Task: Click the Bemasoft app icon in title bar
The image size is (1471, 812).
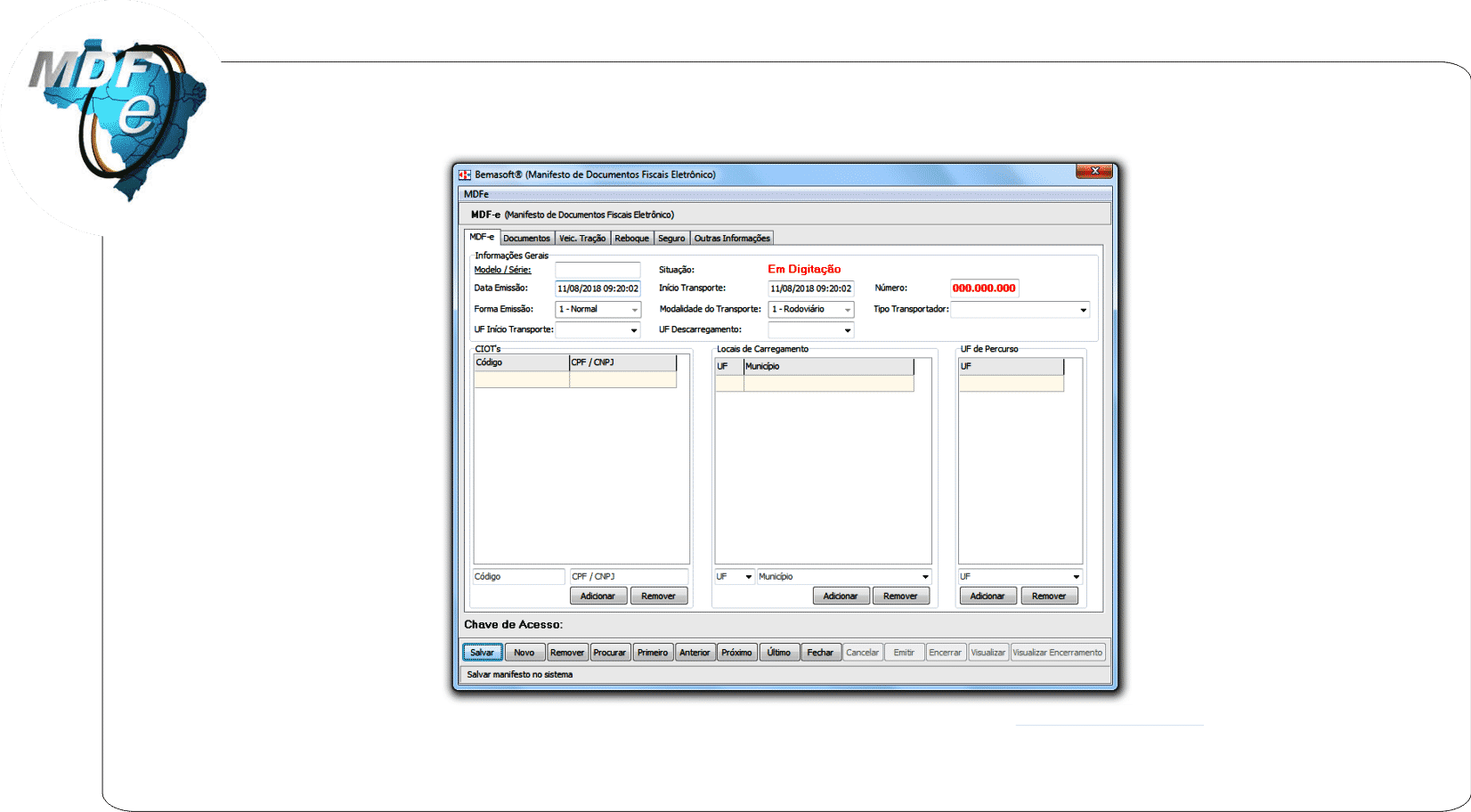Action: click(x=464, y=175)
